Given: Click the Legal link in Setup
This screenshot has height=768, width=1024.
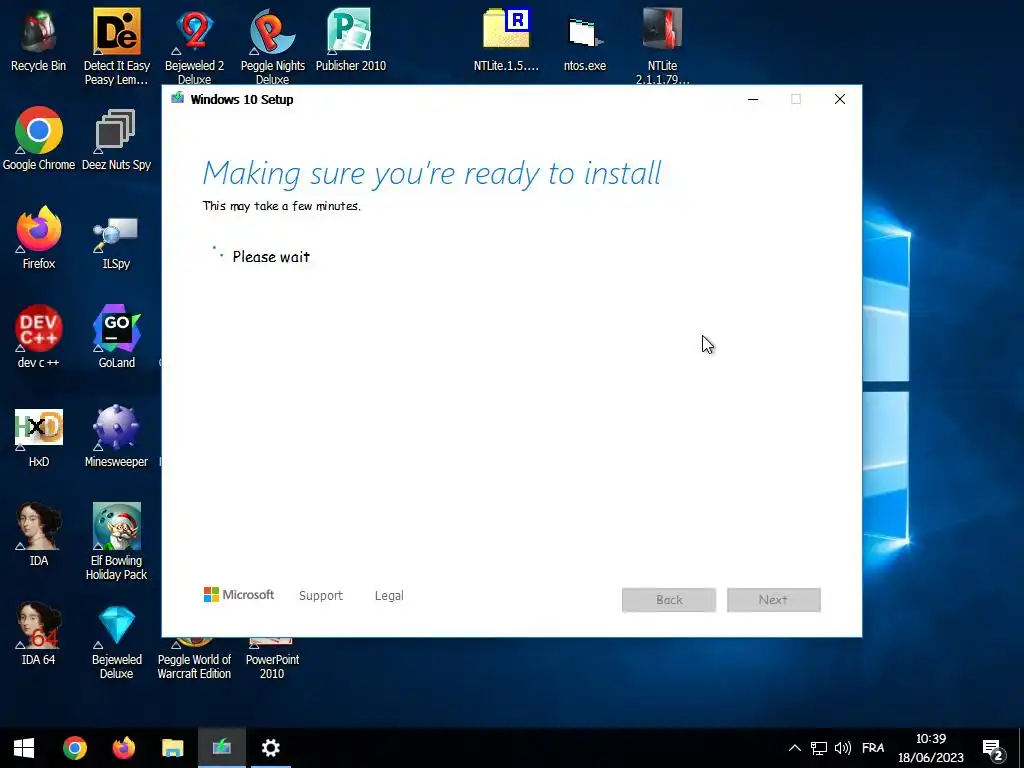Looking at the screenshot, I should point(389,596).
